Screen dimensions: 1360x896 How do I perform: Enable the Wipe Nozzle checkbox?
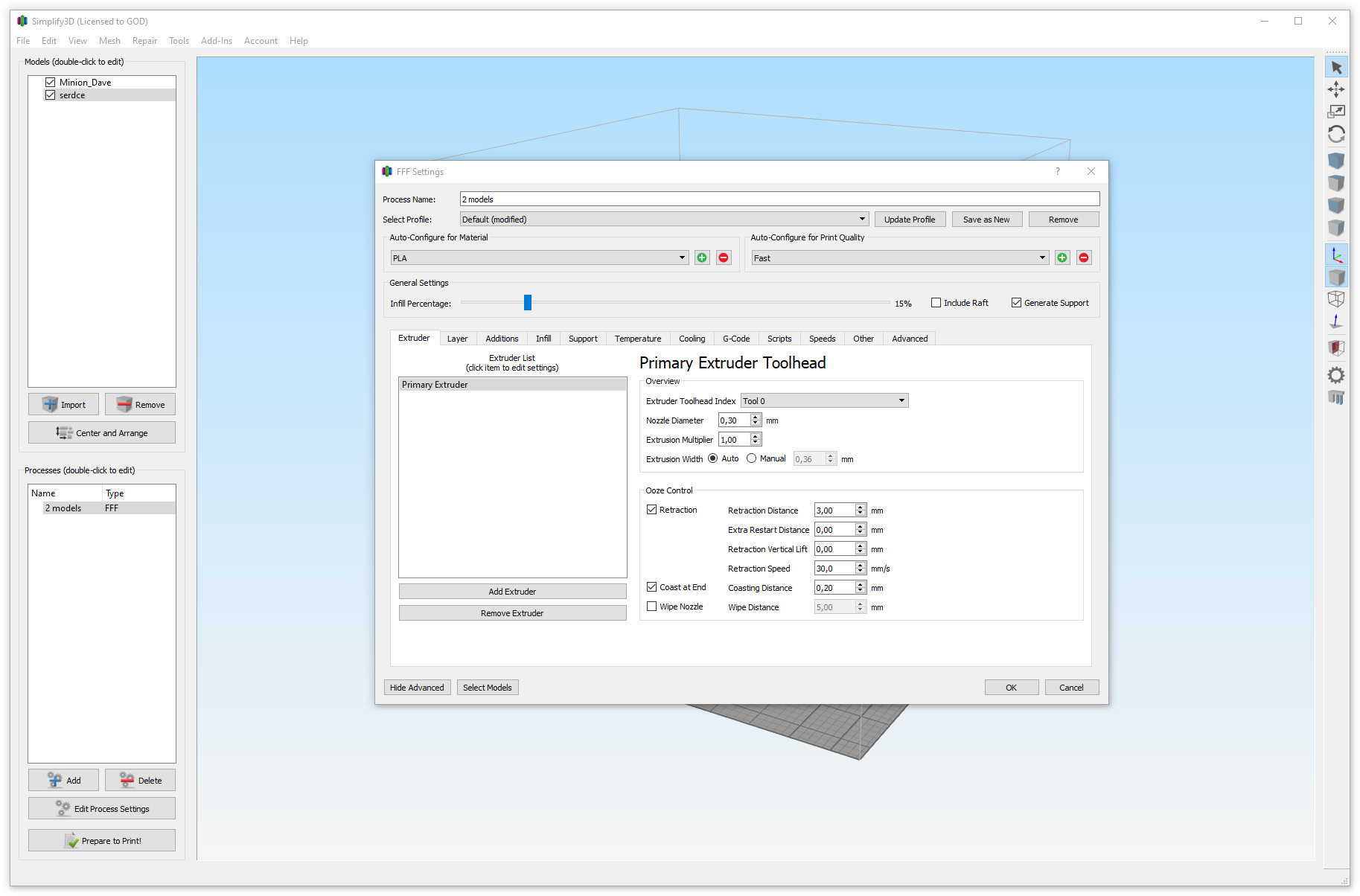652,607
